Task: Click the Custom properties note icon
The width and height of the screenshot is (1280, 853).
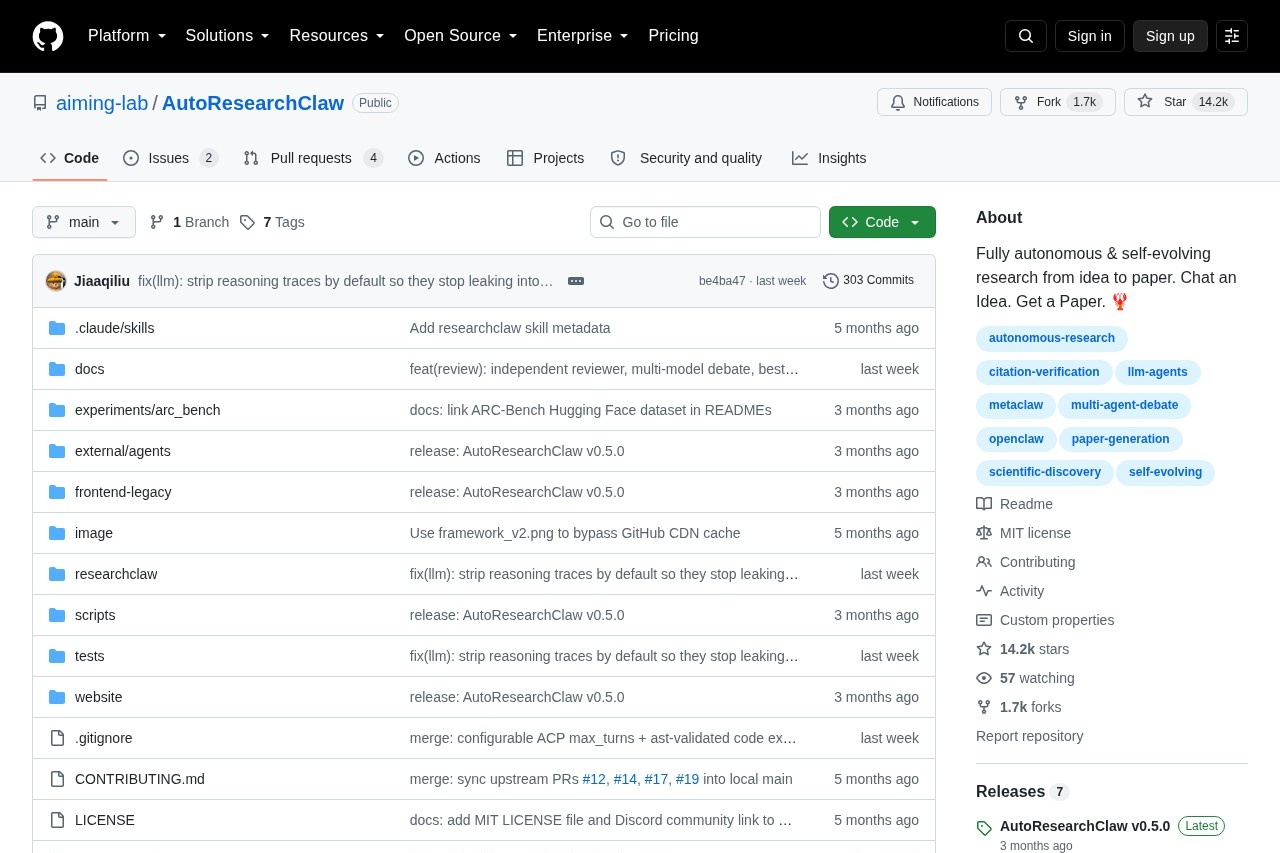Action: (x=984, y=620)
